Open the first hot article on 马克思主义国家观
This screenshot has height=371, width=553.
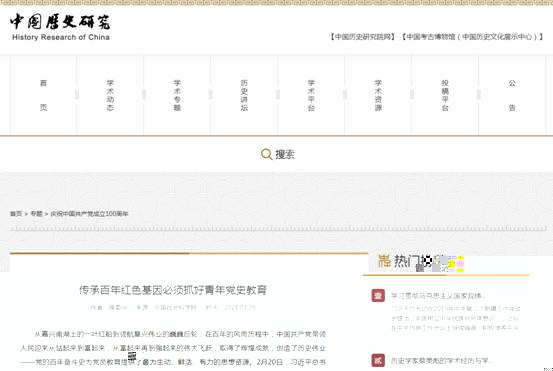tap(438, 296)
